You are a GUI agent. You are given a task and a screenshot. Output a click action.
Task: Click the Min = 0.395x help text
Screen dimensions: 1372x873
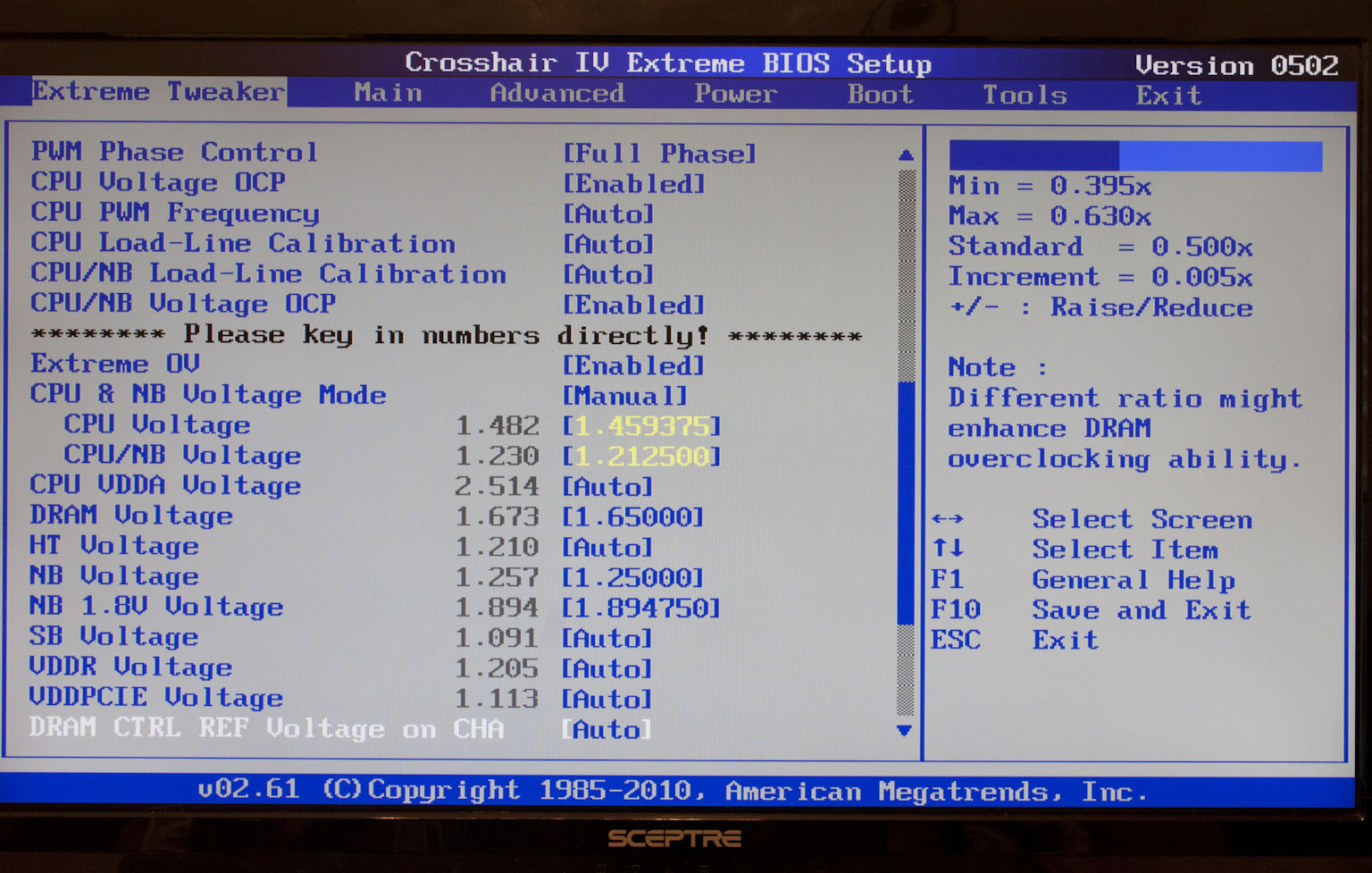(x=1050, y=187)
